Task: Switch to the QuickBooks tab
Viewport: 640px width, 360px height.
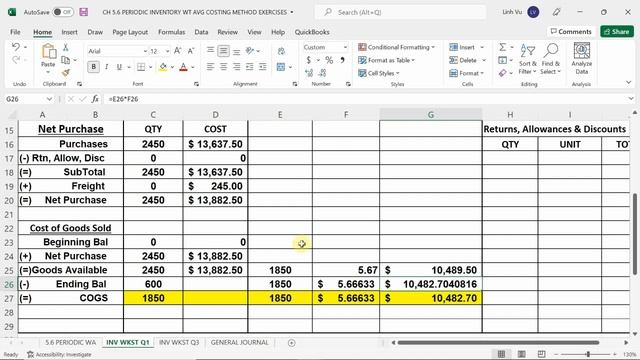Action: 312,32
